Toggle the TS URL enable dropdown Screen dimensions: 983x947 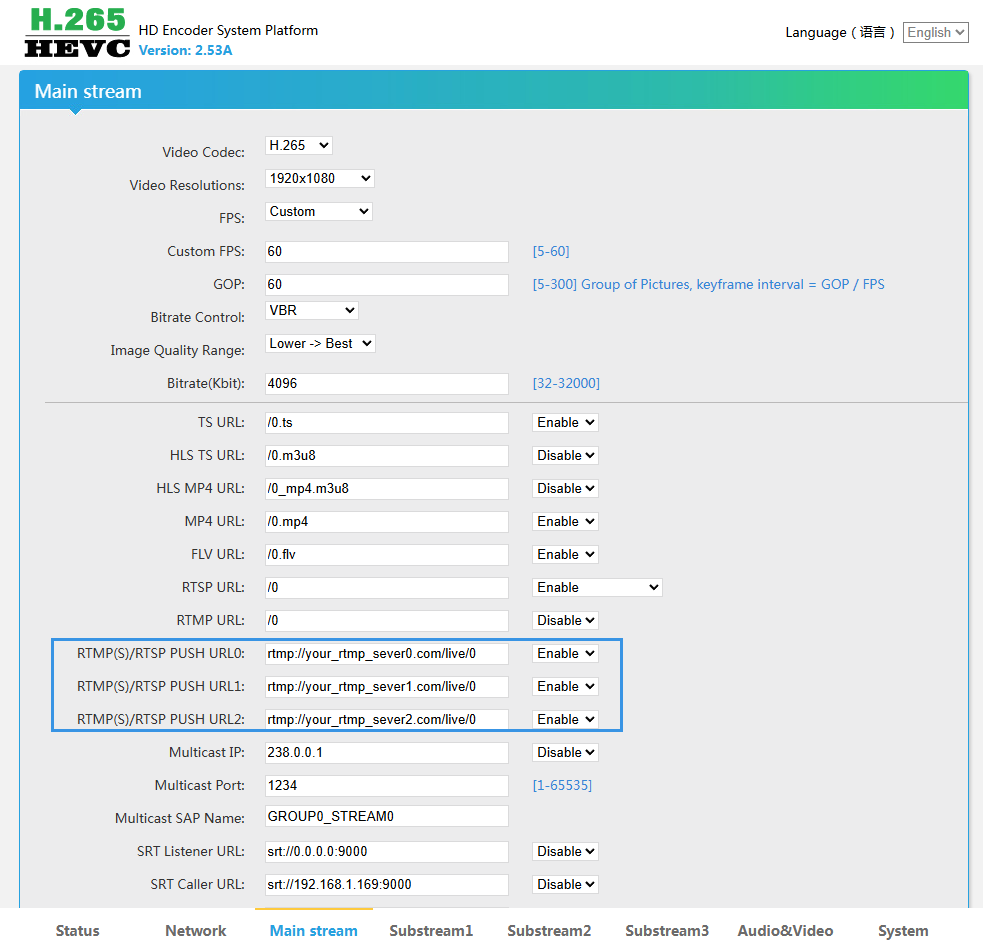[565, 423]
